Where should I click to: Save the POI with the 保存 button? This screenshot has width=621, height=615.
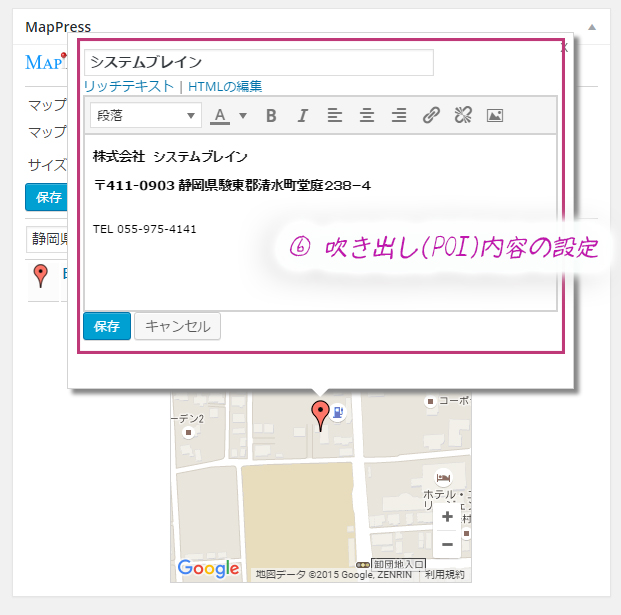coord(106,326)
